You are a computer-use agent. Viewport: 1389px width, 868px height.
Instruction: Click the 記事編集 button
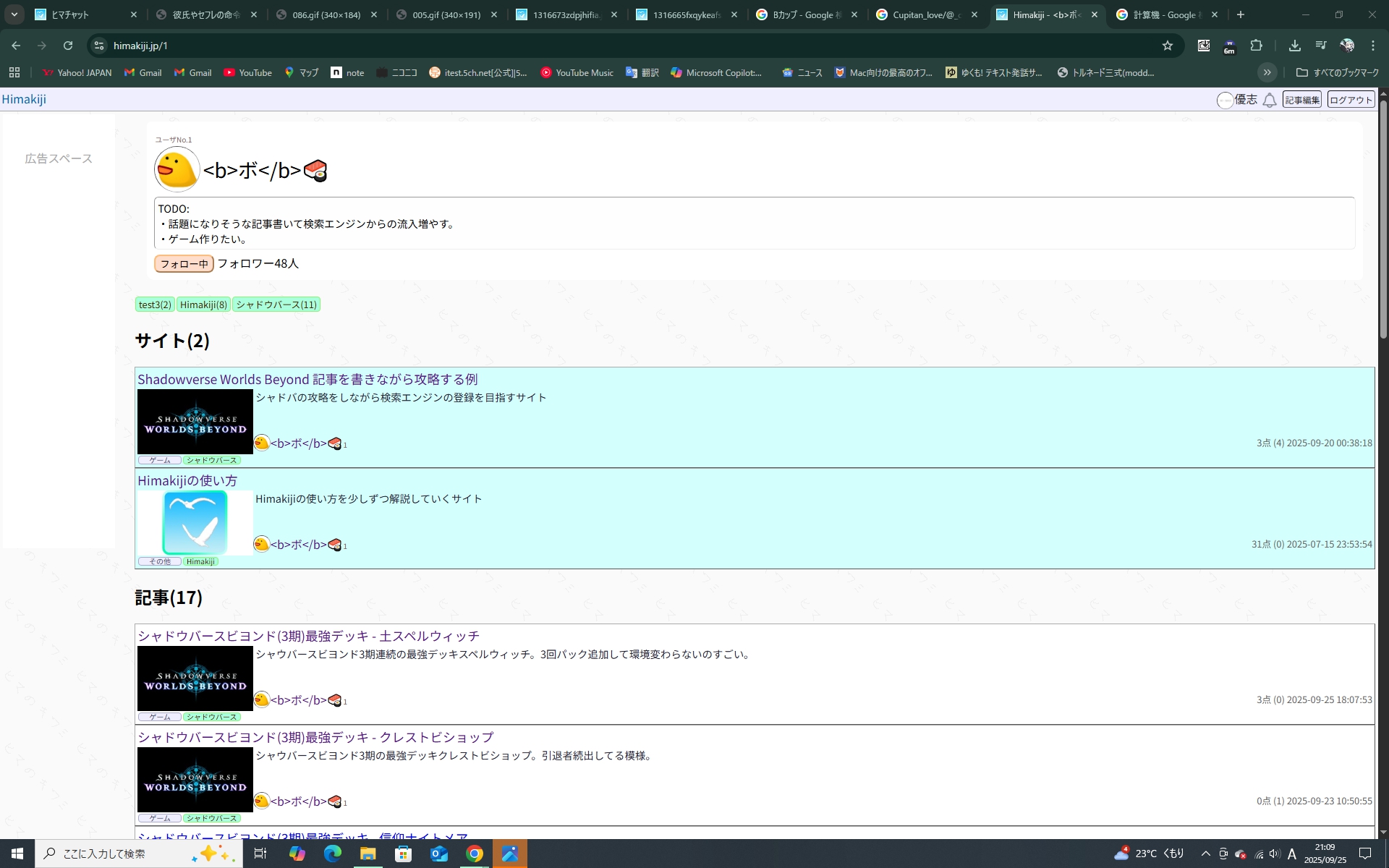pos(1301,100)
